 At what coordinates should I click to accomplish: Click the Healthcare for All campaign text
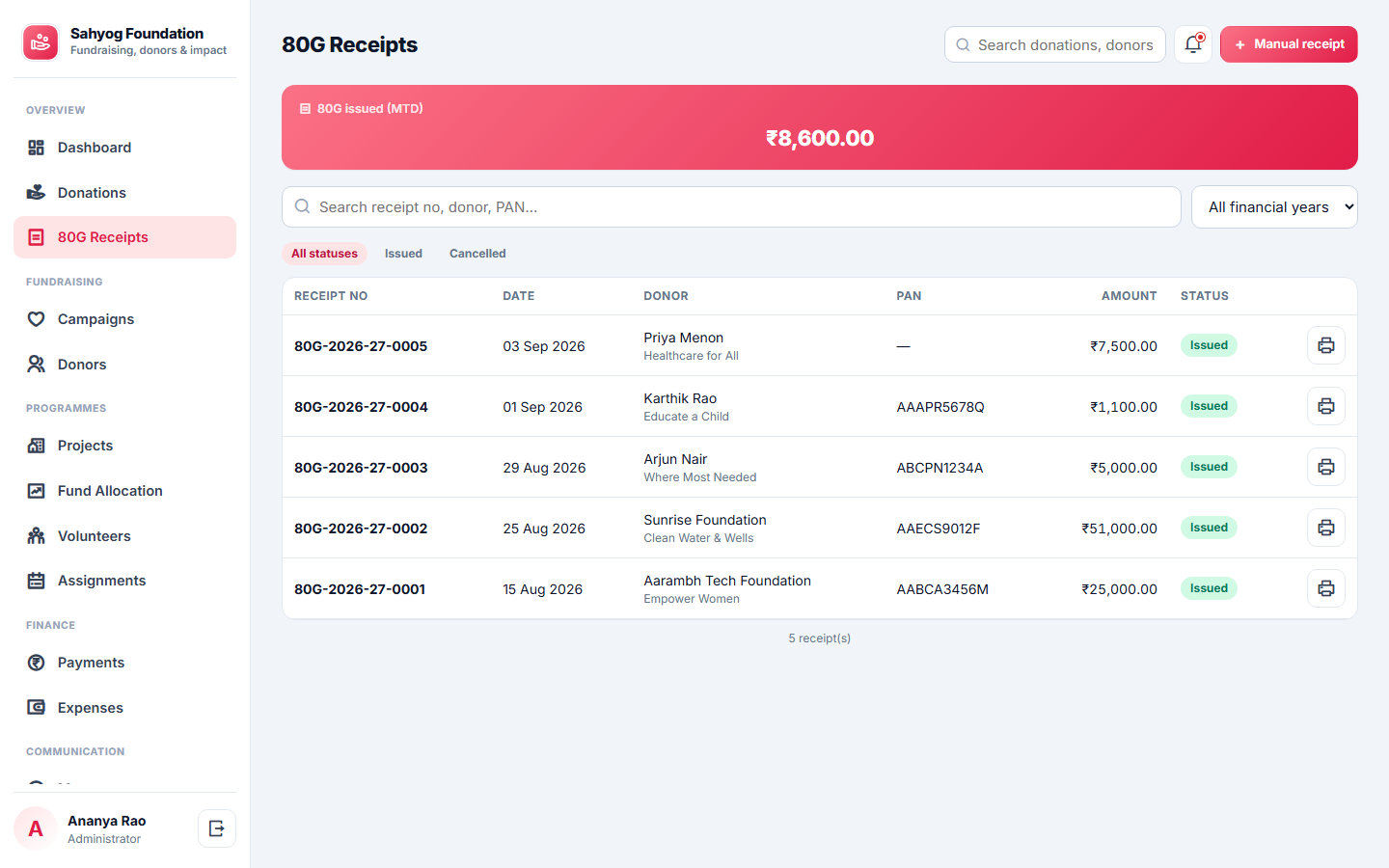[691, 356]
